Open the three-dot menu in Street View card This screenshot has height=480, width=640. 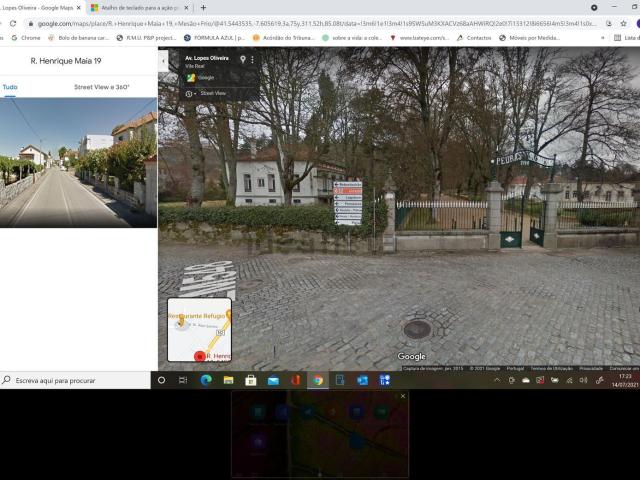pyautogui.click(x=253, y=60)
